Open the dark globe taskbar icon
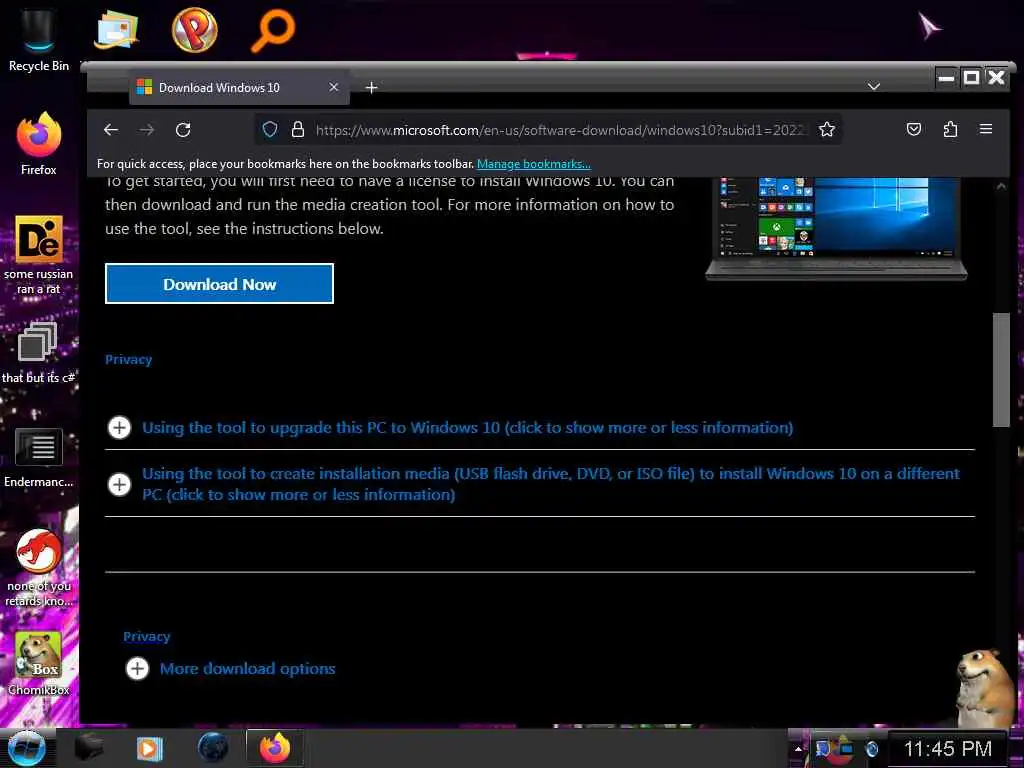Viewport: 1024px width, 768px height. pos(214,748)
